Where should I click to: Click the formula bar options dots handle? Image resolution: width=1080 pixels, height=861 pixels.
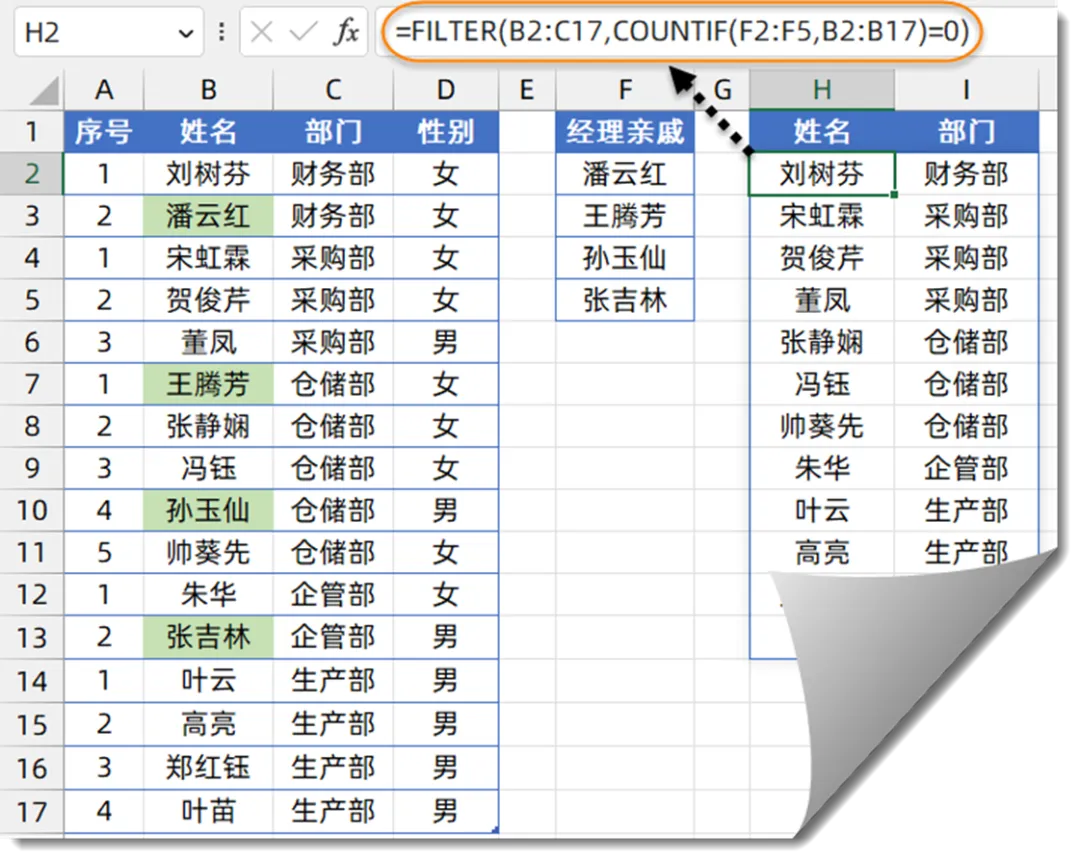[221, 33]
